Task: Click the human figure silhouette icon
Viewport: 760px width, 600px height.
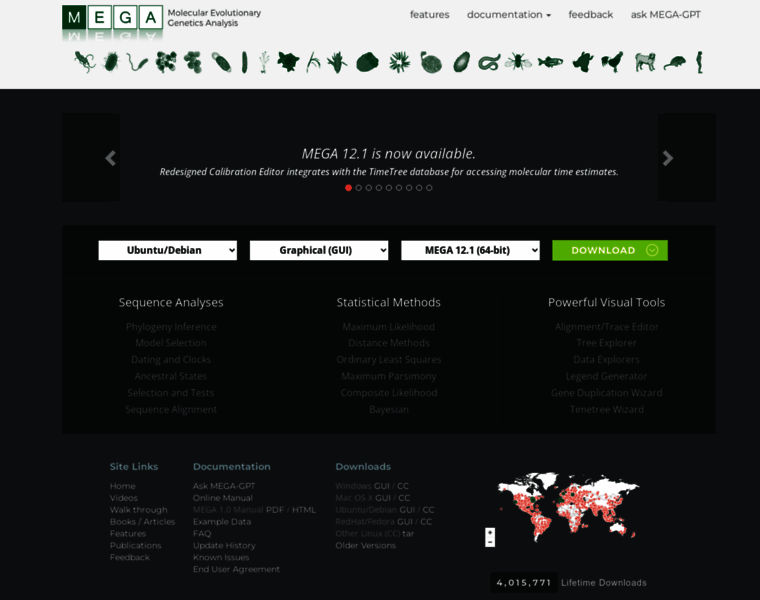Action: click(x=699, y=62)
